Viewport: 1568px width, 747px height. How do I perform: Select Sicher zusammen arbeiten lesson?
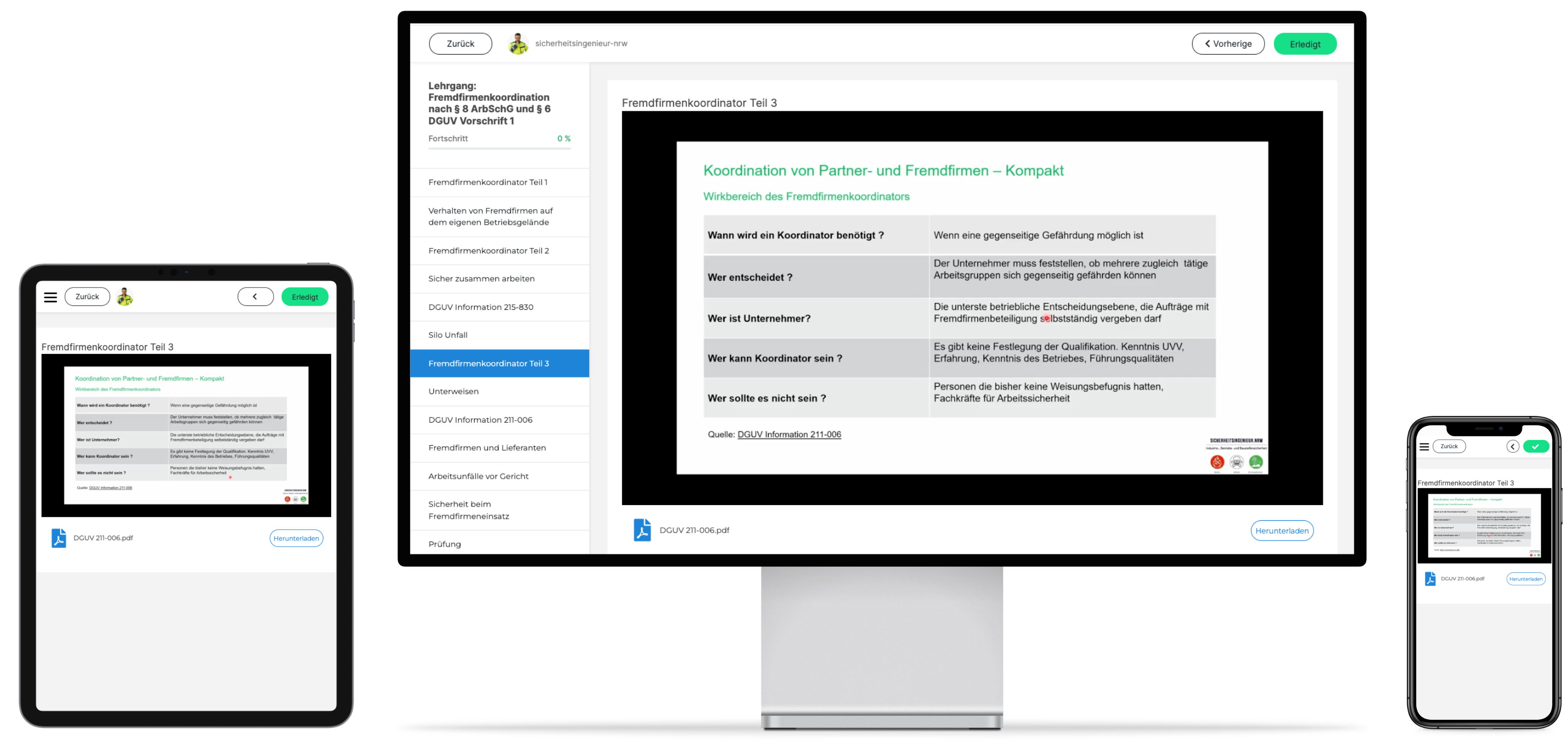499,279
